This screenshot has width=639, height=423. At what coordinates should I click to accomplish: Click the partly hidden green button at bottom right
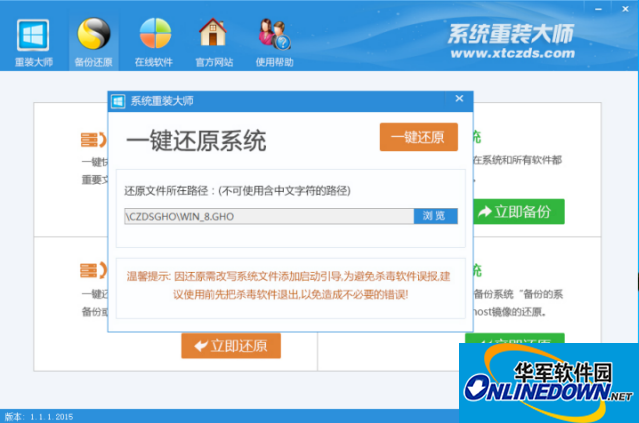click(515, 338)
